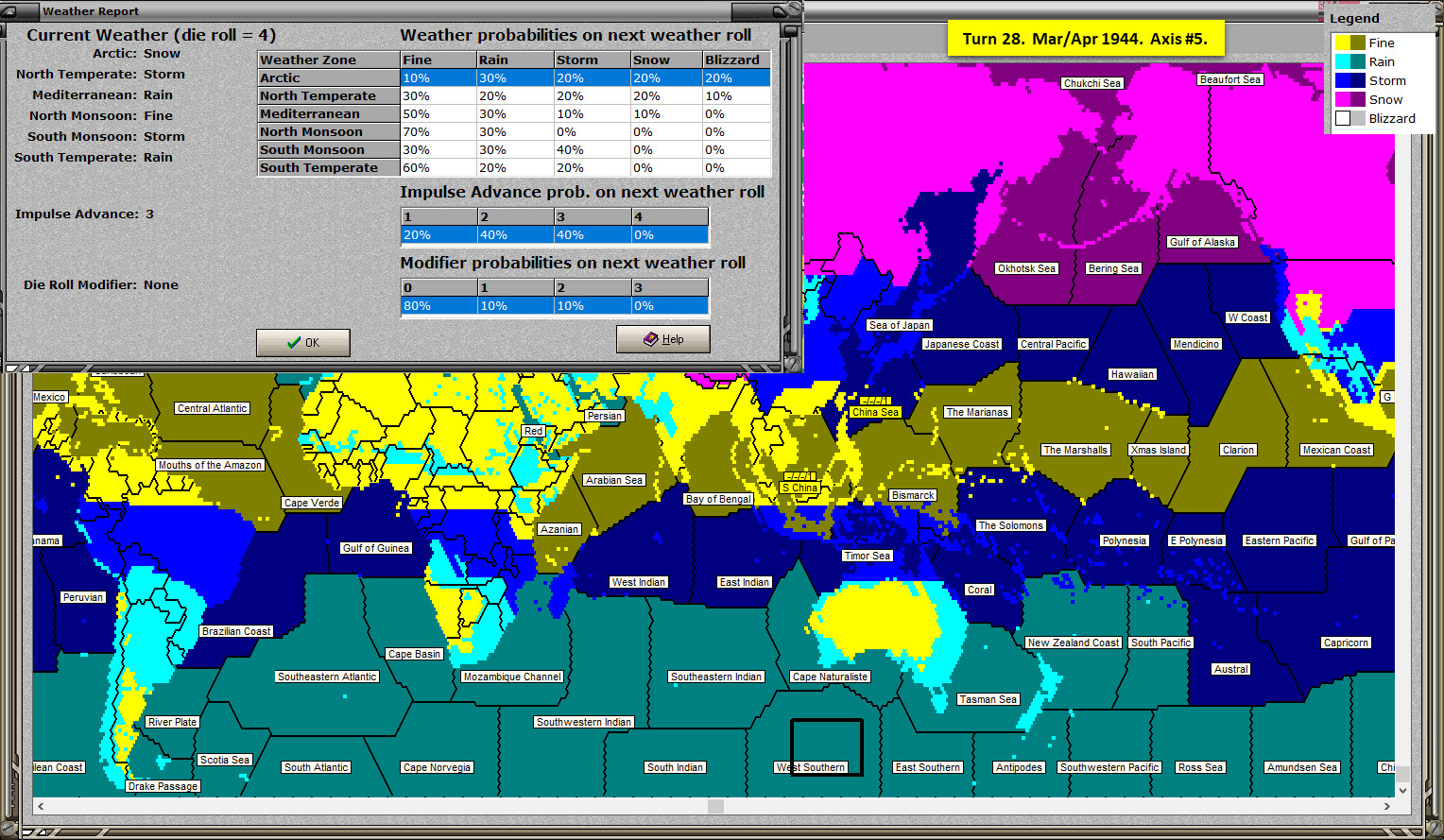
Task: Select the North Temperate row label
Action: [329, 95]
